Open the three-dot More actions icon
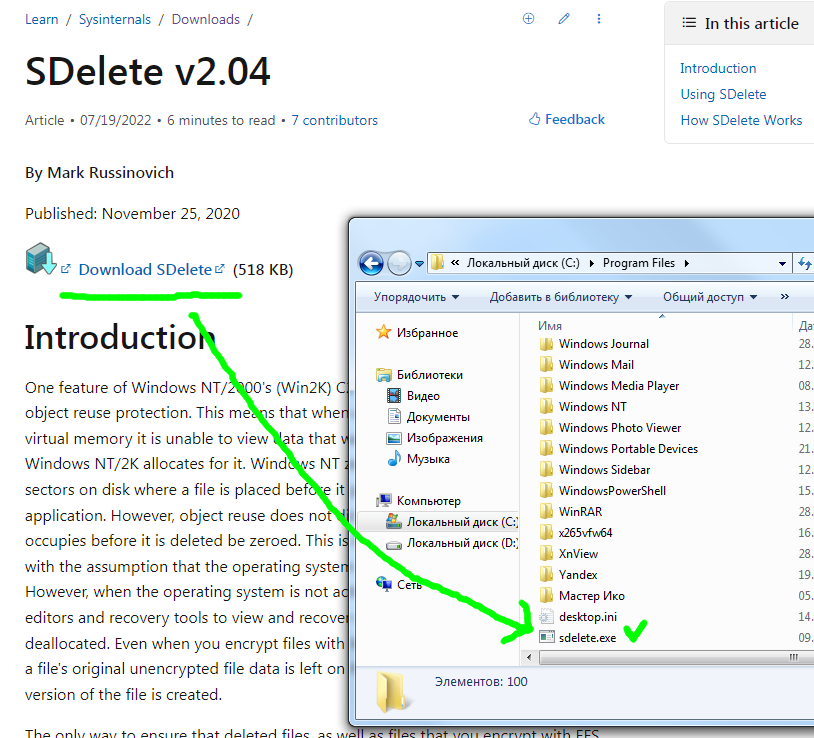This screenshot has width=814, height=738. click(x=598, y=19)
